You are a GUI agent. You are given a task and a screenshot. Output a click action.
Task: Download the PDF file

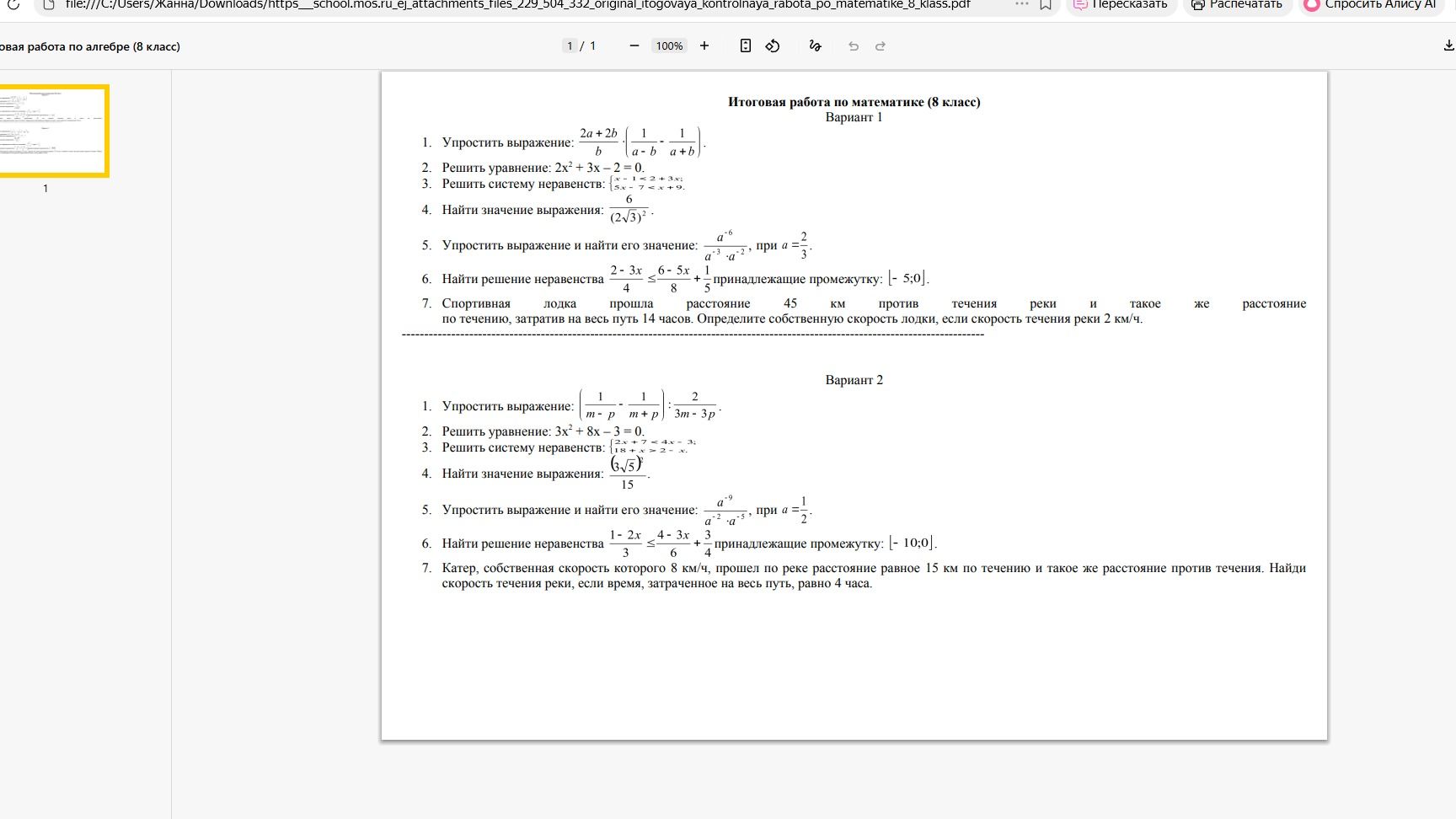pyautogui.click(x=1448, y=46)
